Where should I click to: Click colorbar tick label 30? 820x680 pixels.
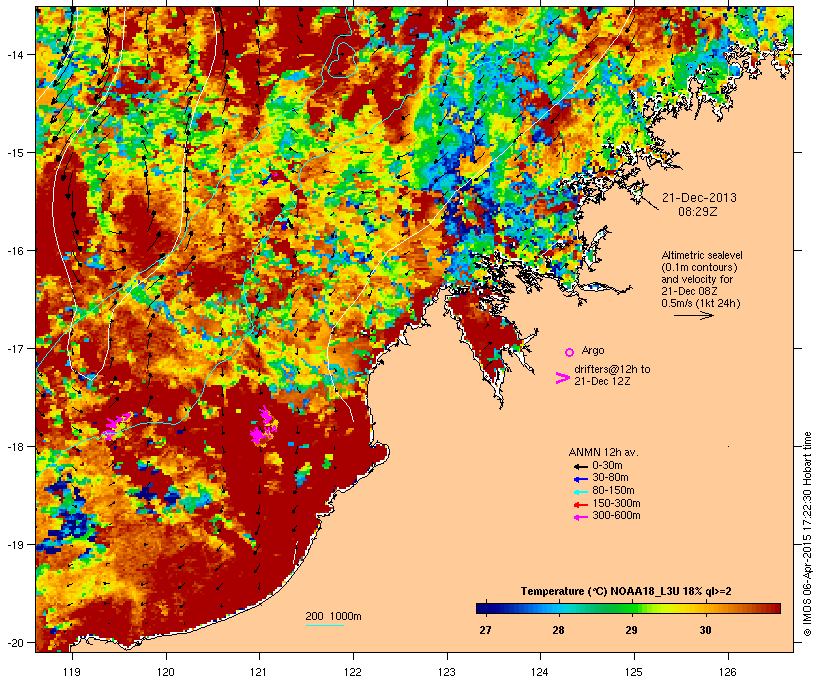coord(705,630)
